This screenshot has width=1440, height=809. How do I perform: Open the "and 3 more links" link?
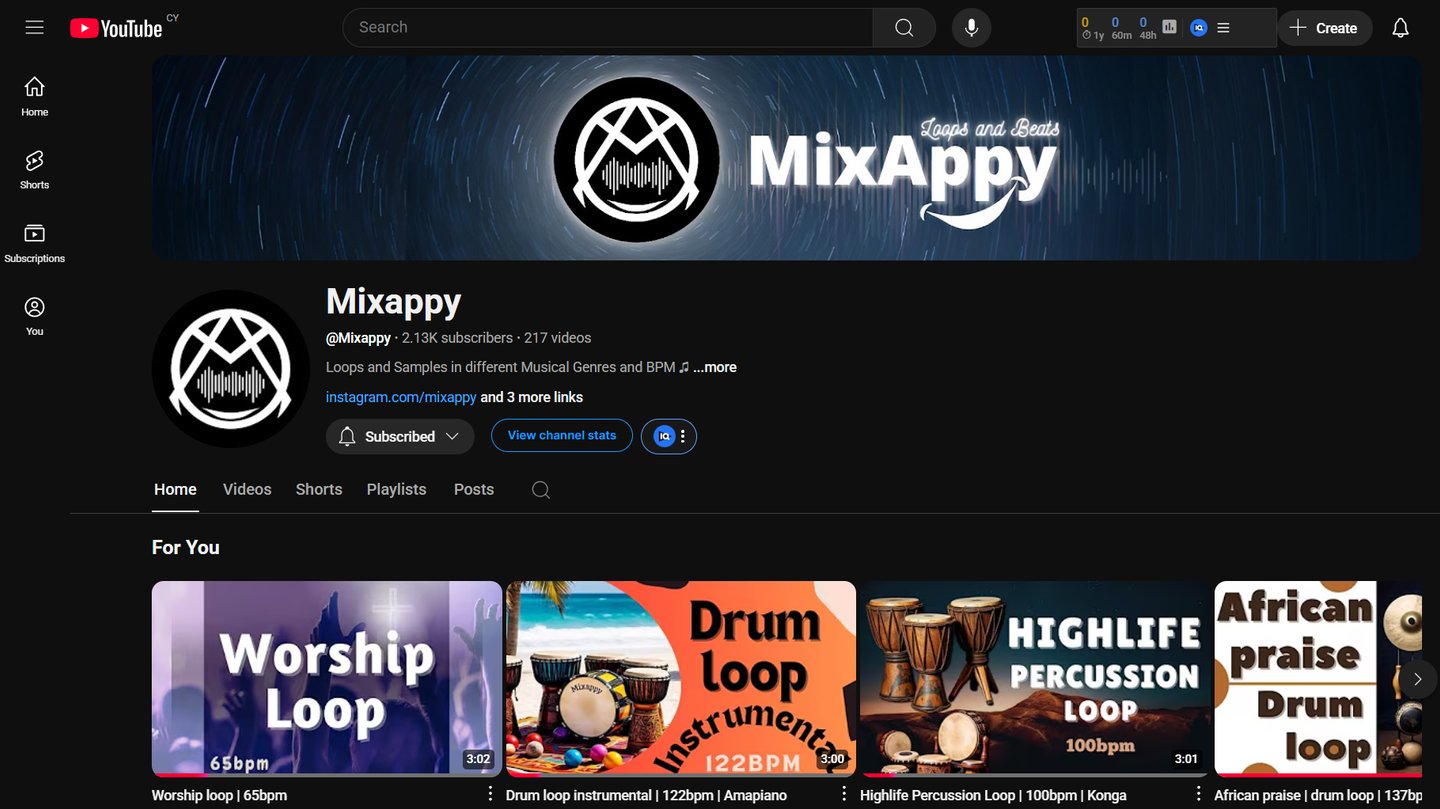[532, 397]
